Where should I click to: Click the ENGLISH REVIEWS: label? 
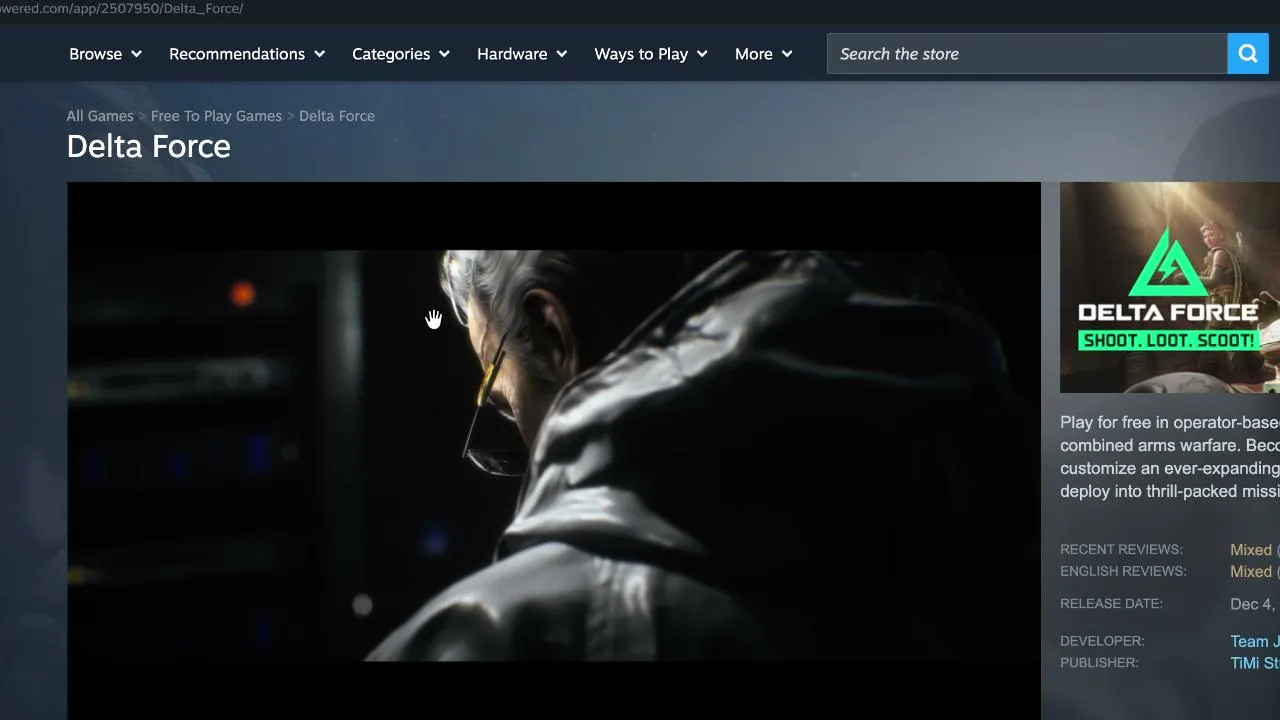pos(1123,572)
